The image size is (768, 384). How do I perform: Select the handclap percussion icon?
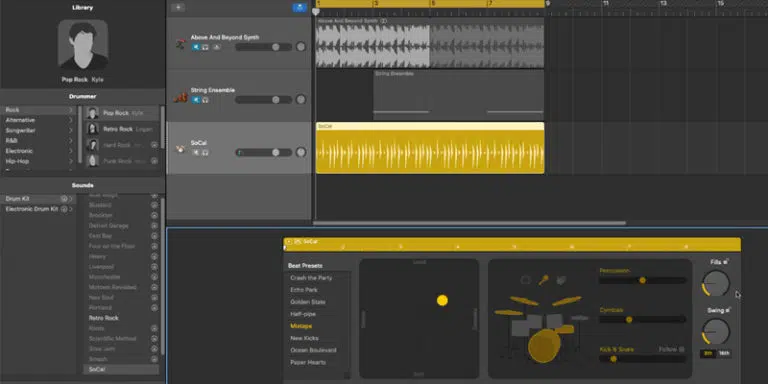pos(562,280)
